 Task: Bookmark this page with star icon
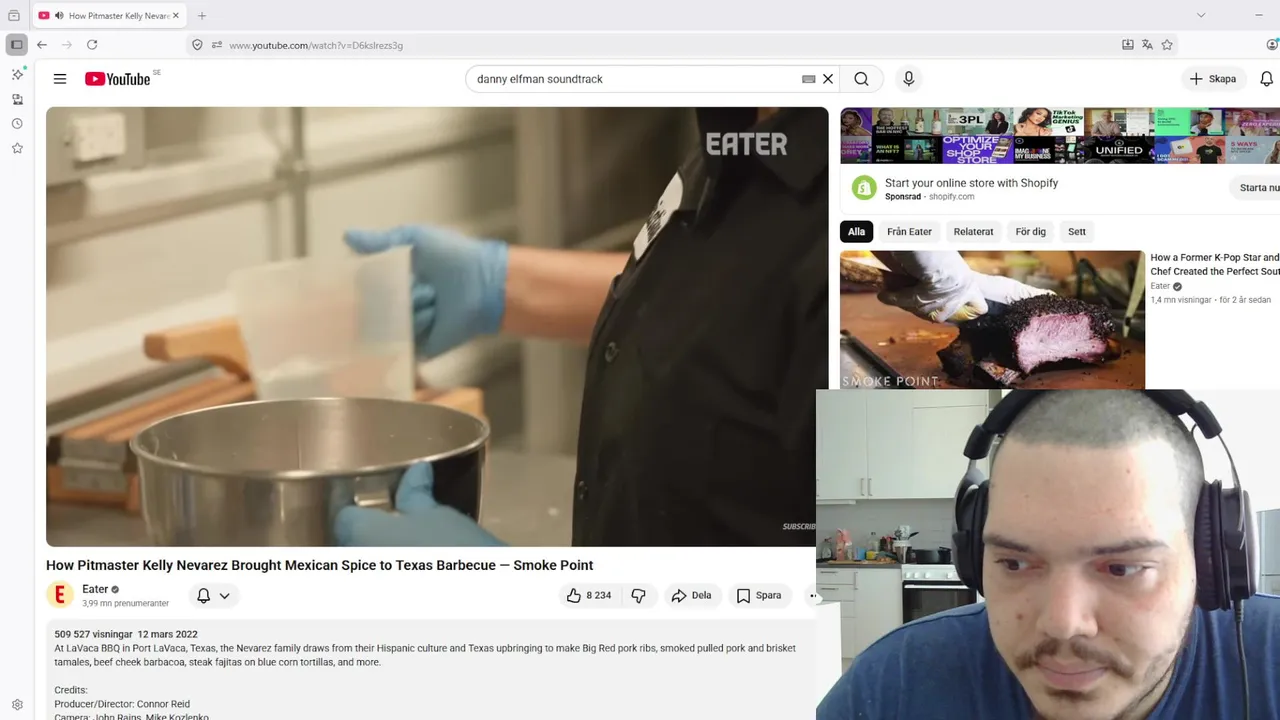click(x=1167, y=45)
